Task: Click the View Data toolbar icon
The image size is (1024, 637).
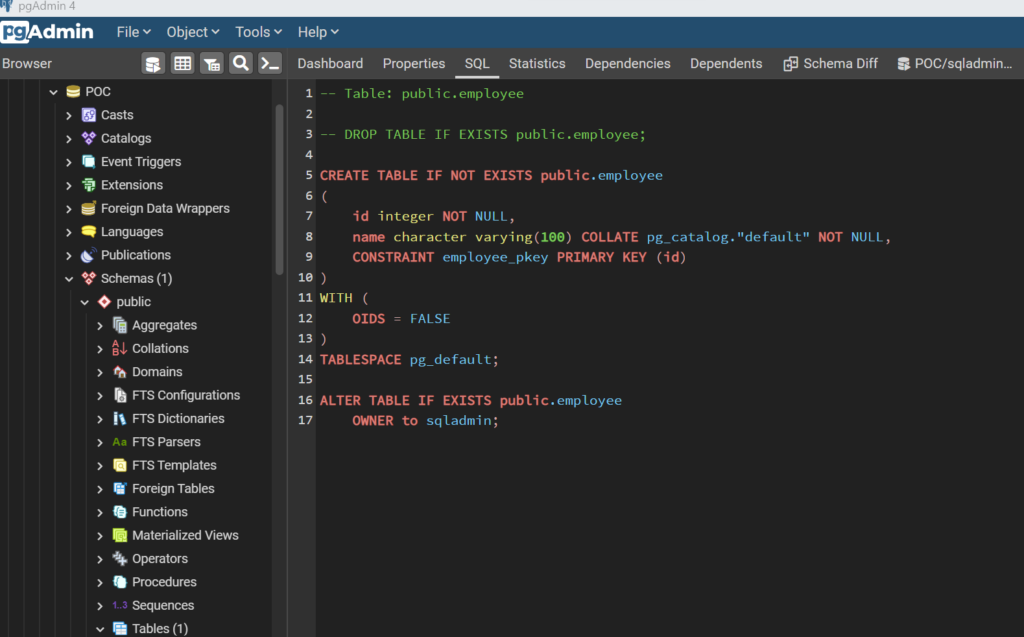Action: [x=183, y=63]
